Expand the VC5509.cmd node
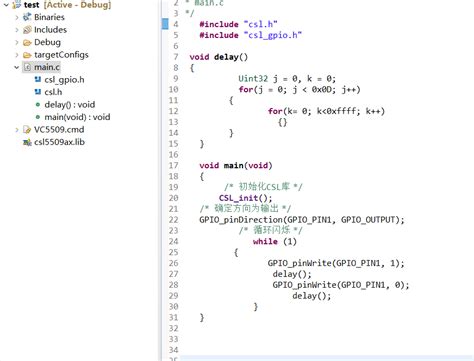 (x=17, y=130)
